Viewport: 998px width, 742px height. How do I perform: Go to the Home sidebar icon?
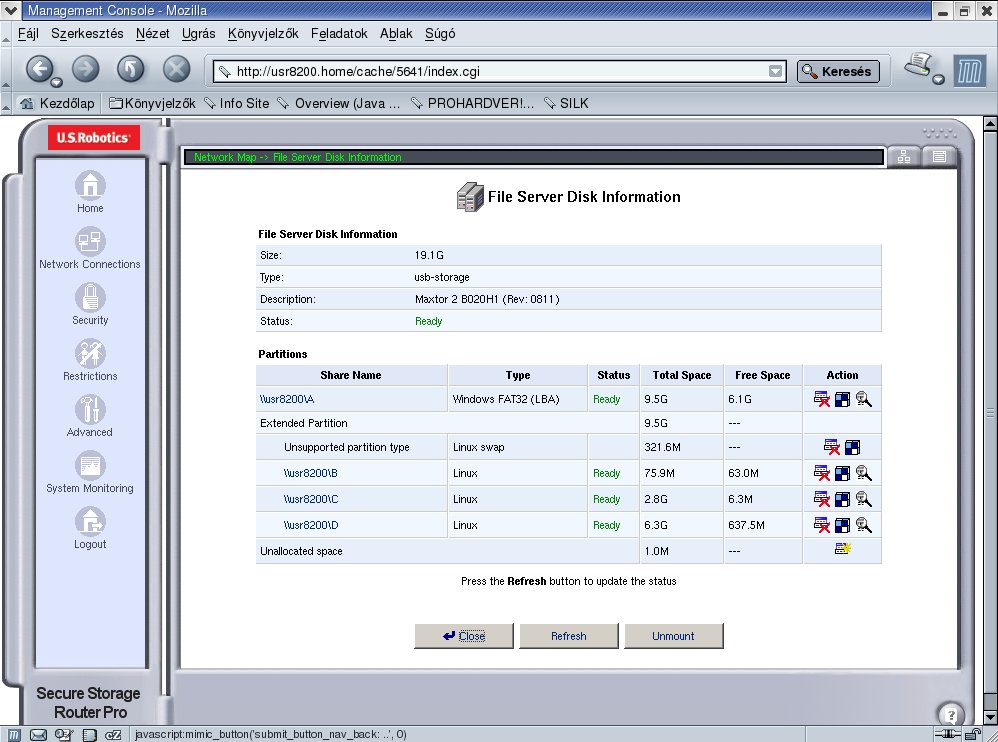90,186
